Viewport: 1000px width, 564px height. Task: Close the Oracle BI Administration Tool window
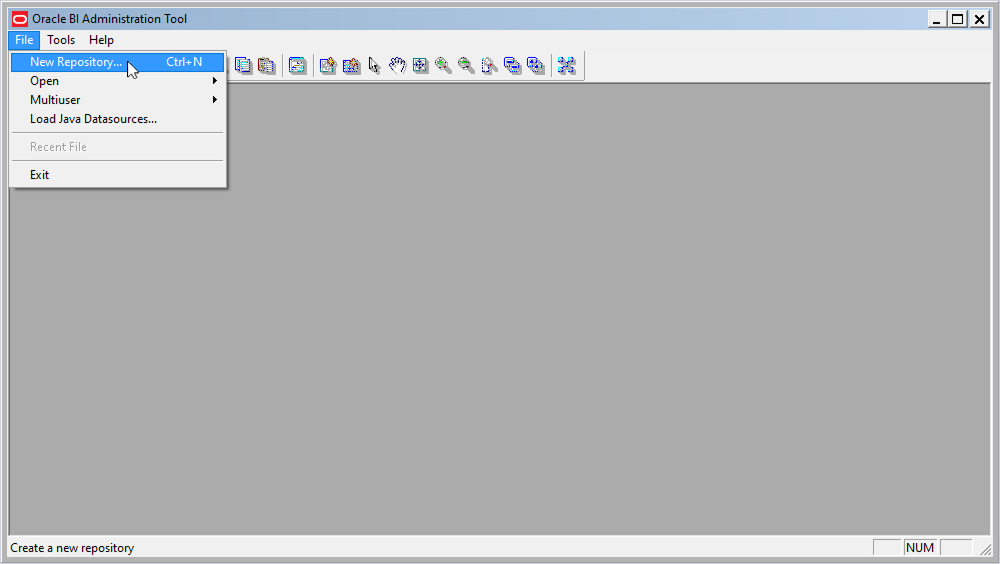point(980,19)
